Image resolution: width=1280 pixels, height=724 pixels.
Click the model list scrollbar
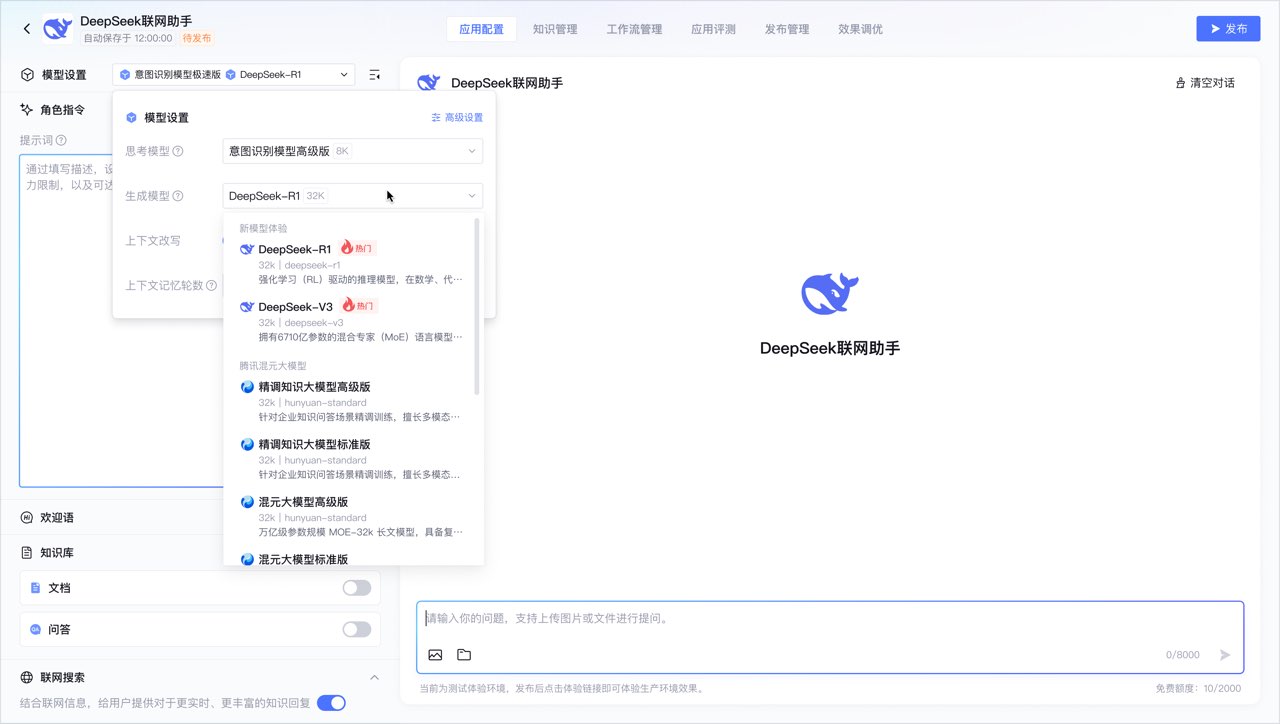tap(477, 306)
